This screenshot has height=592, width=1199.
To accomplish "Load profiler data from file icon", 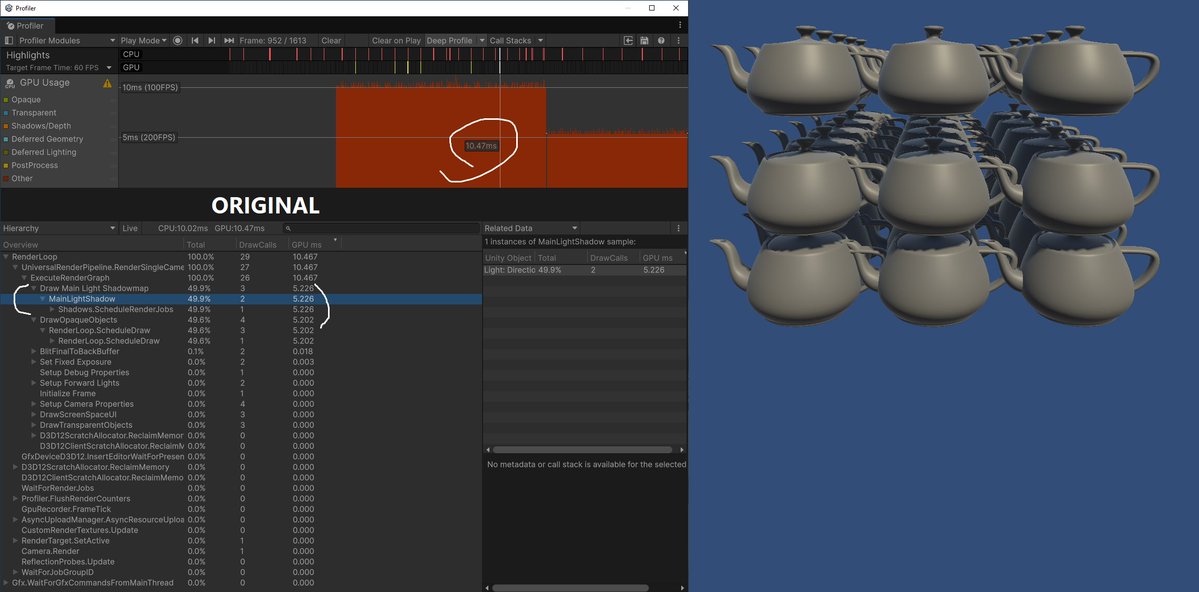I will pos(629,41).
